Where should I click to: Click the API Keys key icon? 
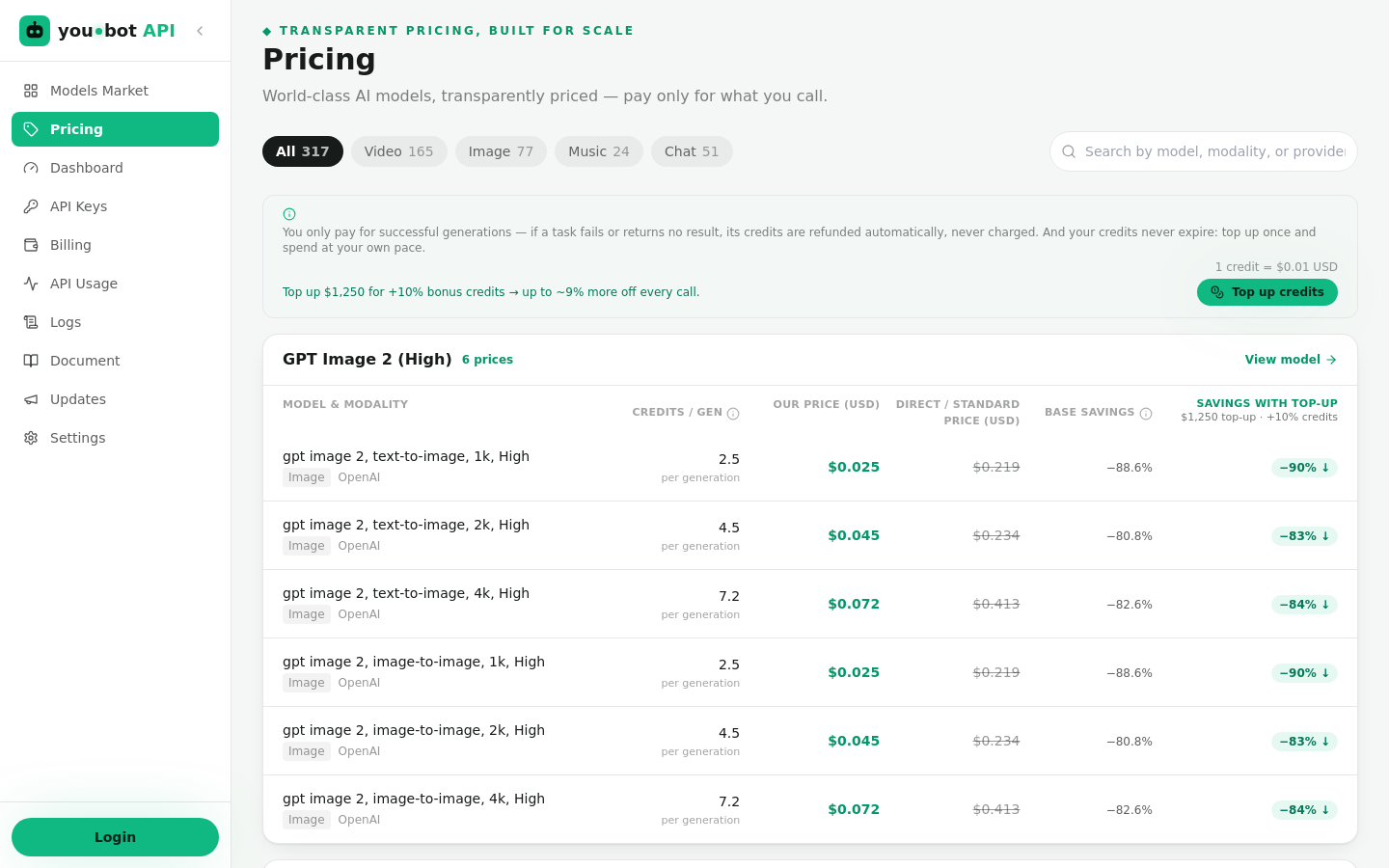[x=31, y=206]
